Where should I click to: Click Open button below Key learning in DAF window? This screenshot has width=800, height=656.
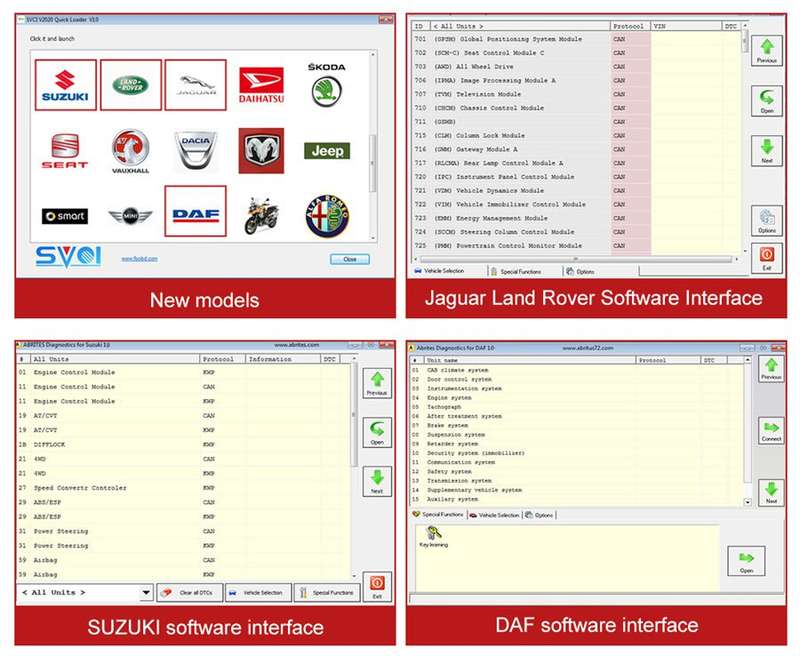[746, 561]
